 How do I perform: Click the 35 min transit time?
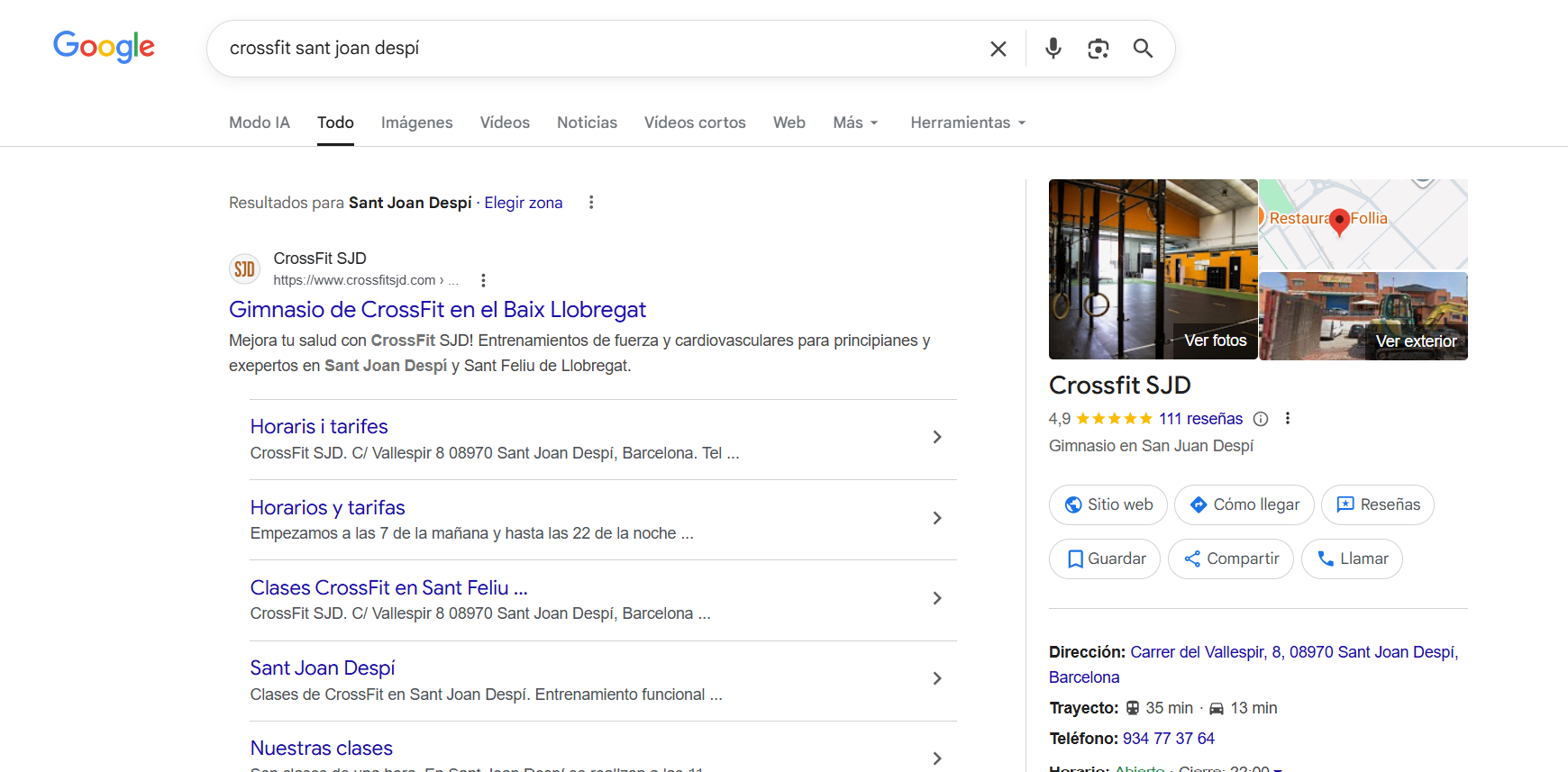(1169, 708)
